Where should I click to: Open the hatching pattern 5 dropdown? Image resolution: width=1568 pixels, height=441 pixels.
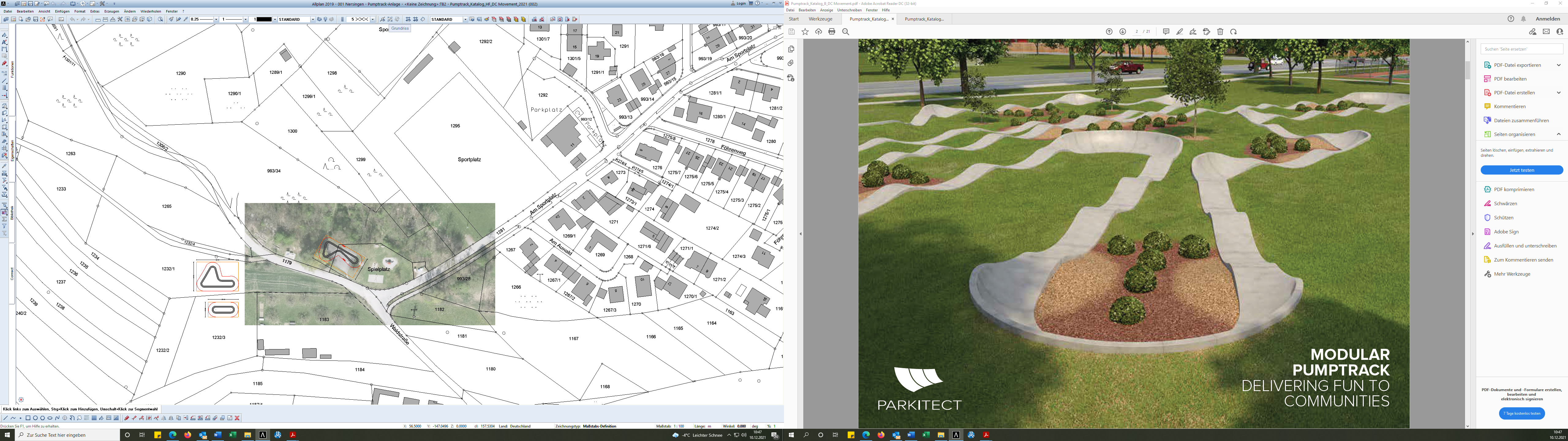372,20
